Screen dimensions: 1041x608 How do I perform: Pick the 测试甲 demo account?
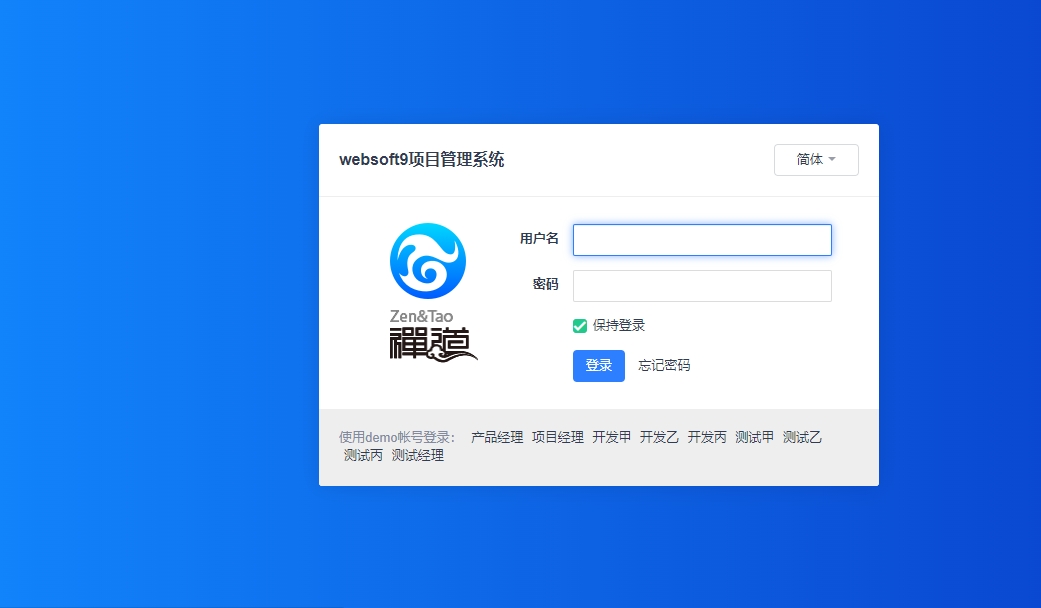click(x=754, y=437)
